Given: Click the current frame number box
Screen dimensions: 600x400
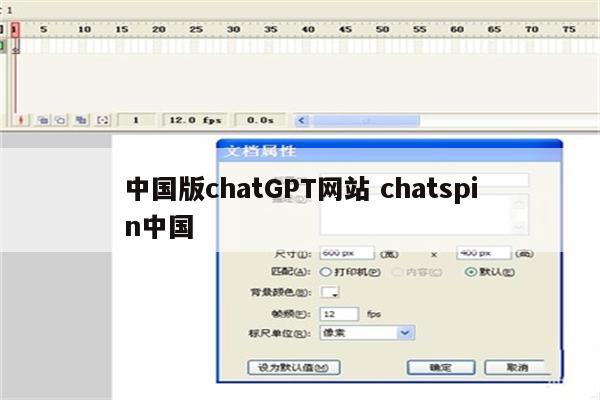Looking at the screenshot, I should click(136, 121).
